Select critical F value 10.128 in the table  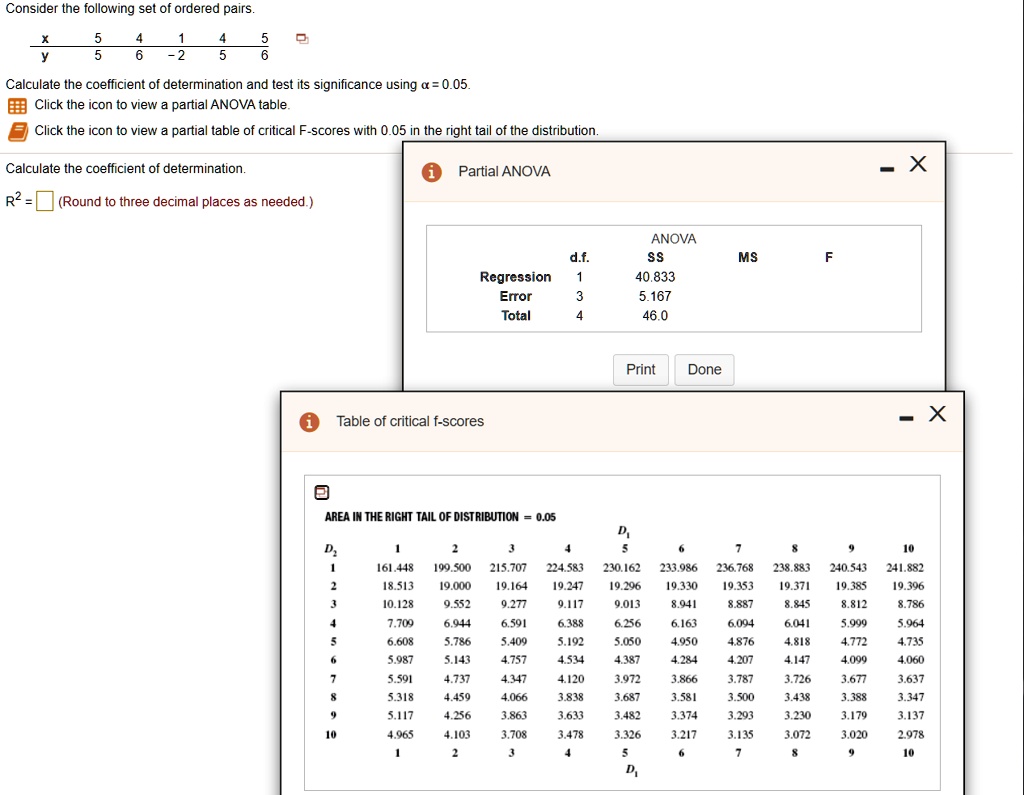(x=396, y=604)
